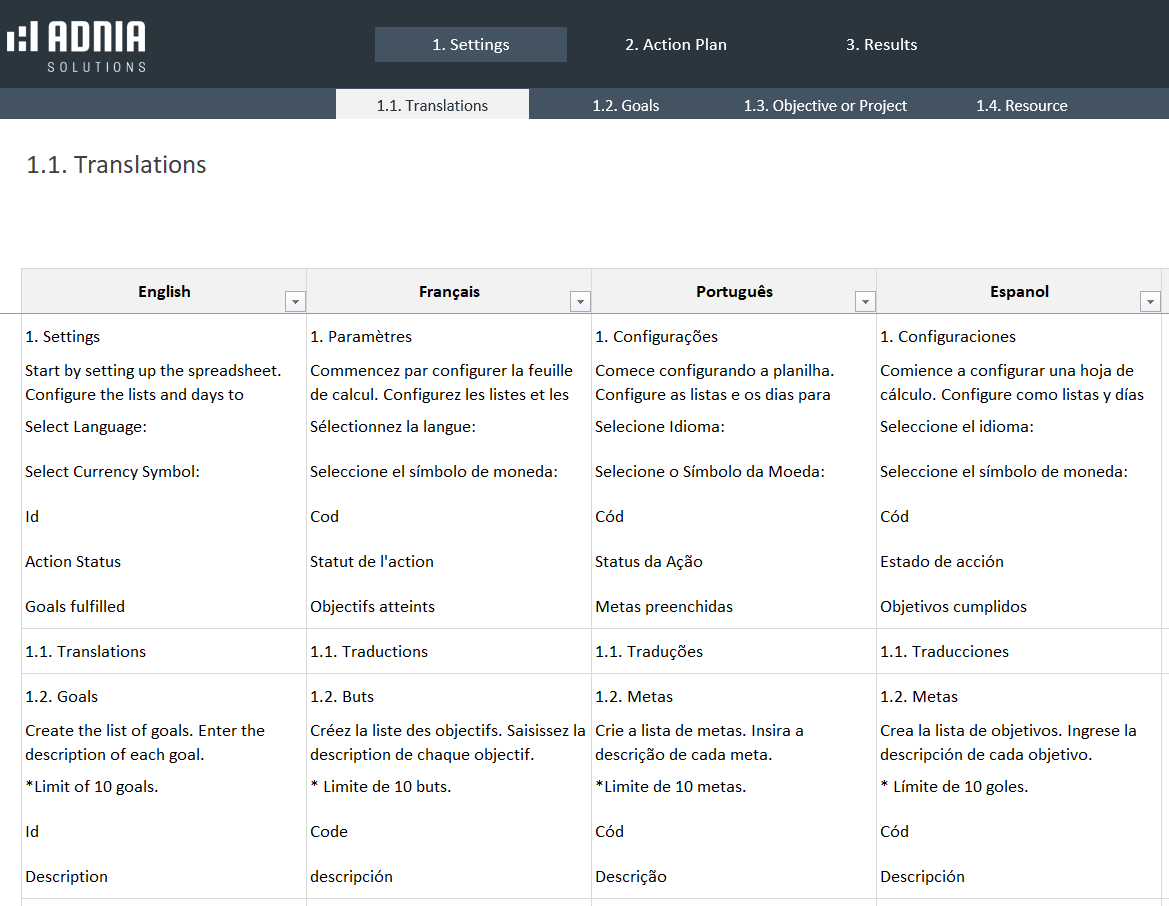Viewport: 1169px width, 906px height.
Task: Open the 3. Results tab
Action: [x=881, y=45]
